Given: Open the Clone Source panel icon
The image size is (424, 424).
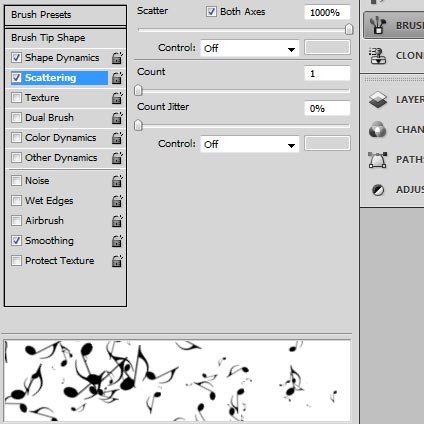Looking at the screenshot, I should click(378, 56).
